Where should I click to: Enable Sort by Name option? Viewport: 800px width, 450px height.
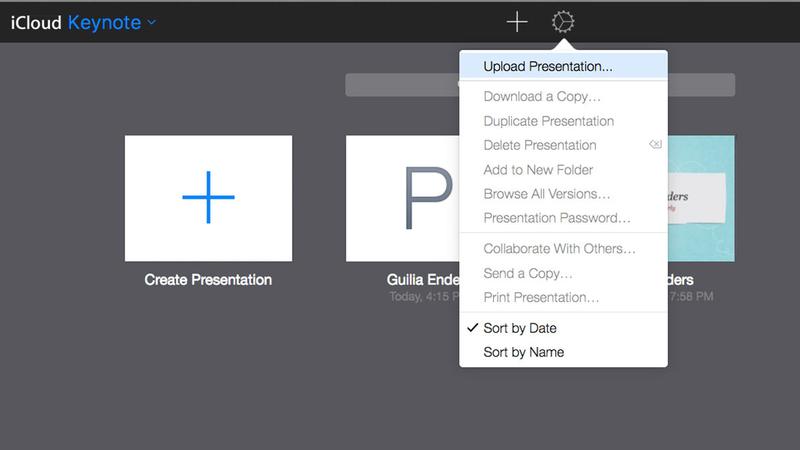pyautogui.click(x=523, y=352)
